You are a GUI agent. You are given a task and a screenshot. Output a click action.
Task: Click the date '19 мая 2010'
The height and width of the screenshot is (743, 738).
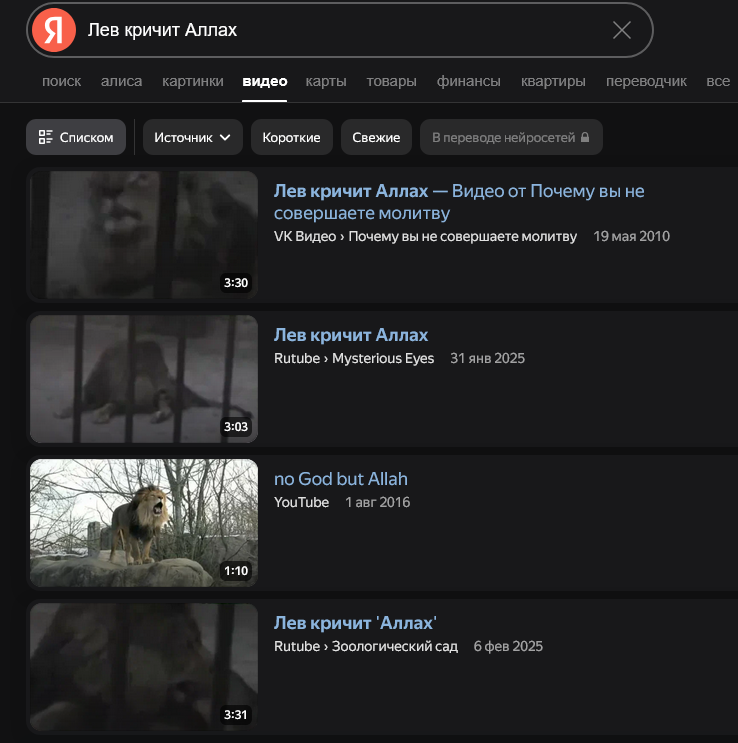click(631, 236)
